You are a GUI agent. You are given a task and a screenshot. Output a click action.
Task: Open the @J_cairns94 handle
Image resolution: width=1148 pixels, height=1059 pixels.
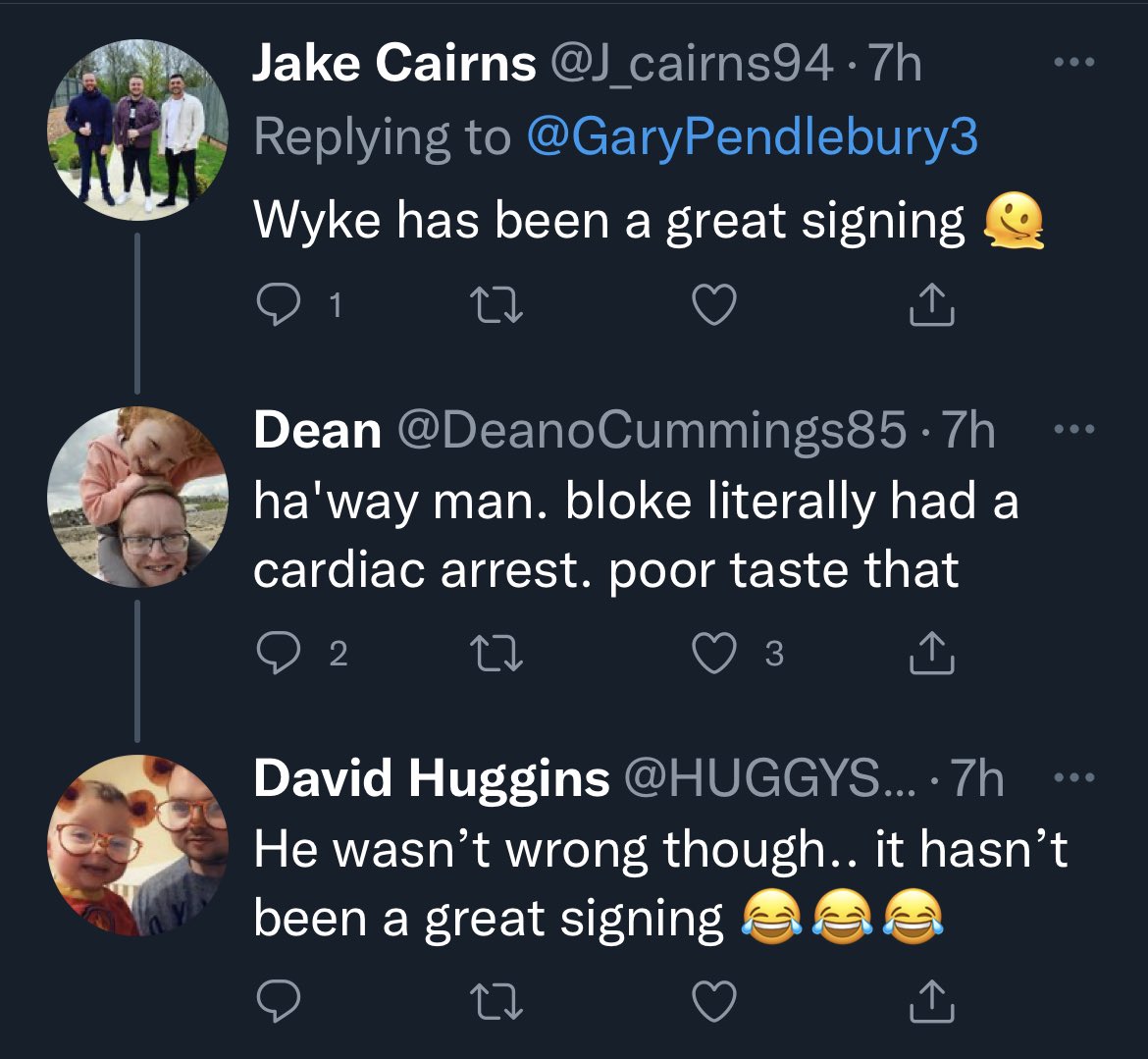[x=691, y=65]
